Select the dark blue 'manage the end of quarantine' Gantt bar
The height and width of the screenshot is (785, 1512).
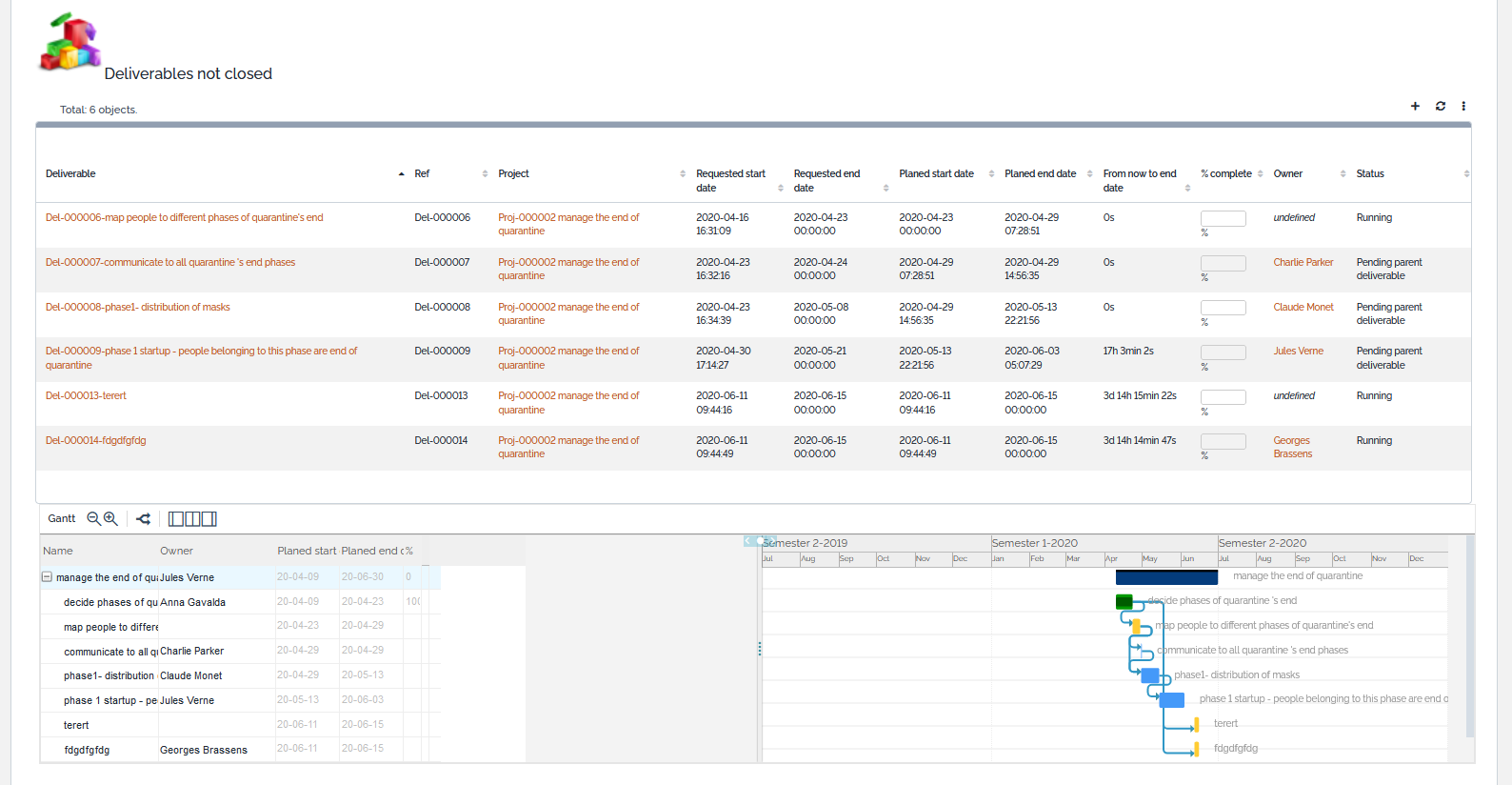tap(1166, 577)
